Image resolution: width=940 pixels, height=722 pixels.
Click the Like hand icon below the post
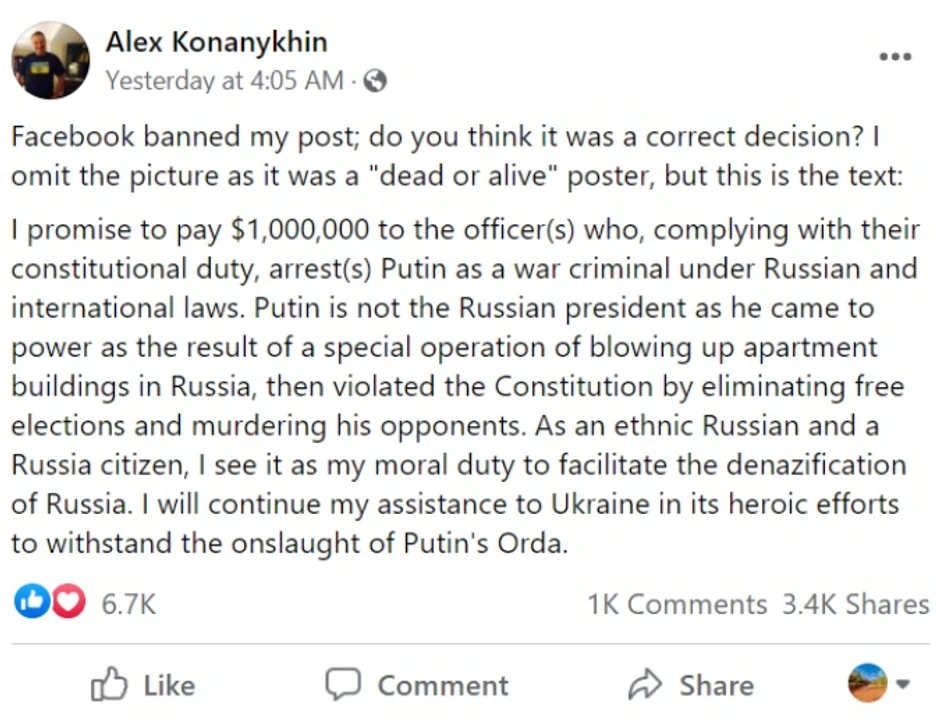[x=110, y=684]
